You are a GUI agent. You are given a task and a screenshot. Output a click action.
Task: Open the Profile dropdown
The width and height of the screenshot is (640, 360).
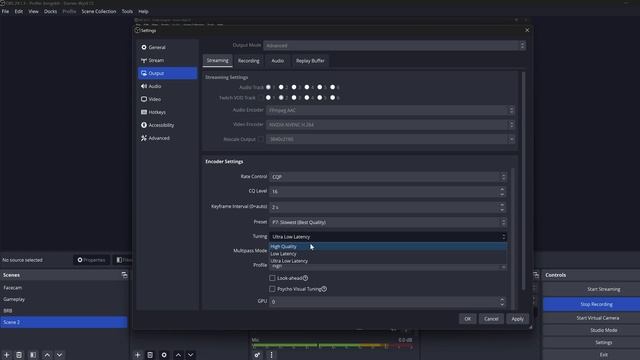388,267
